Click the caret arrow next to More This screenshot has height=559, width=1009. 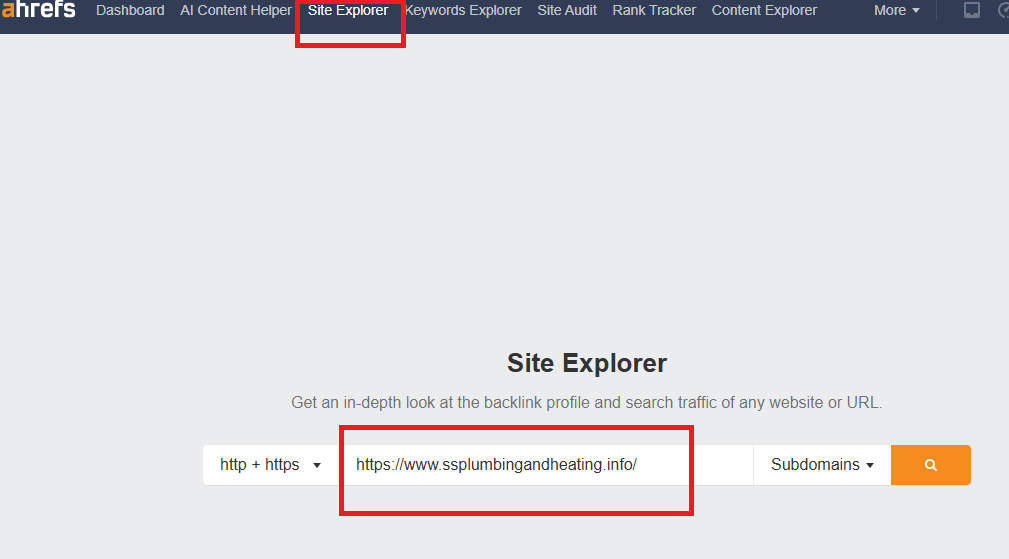pos(916,12)
